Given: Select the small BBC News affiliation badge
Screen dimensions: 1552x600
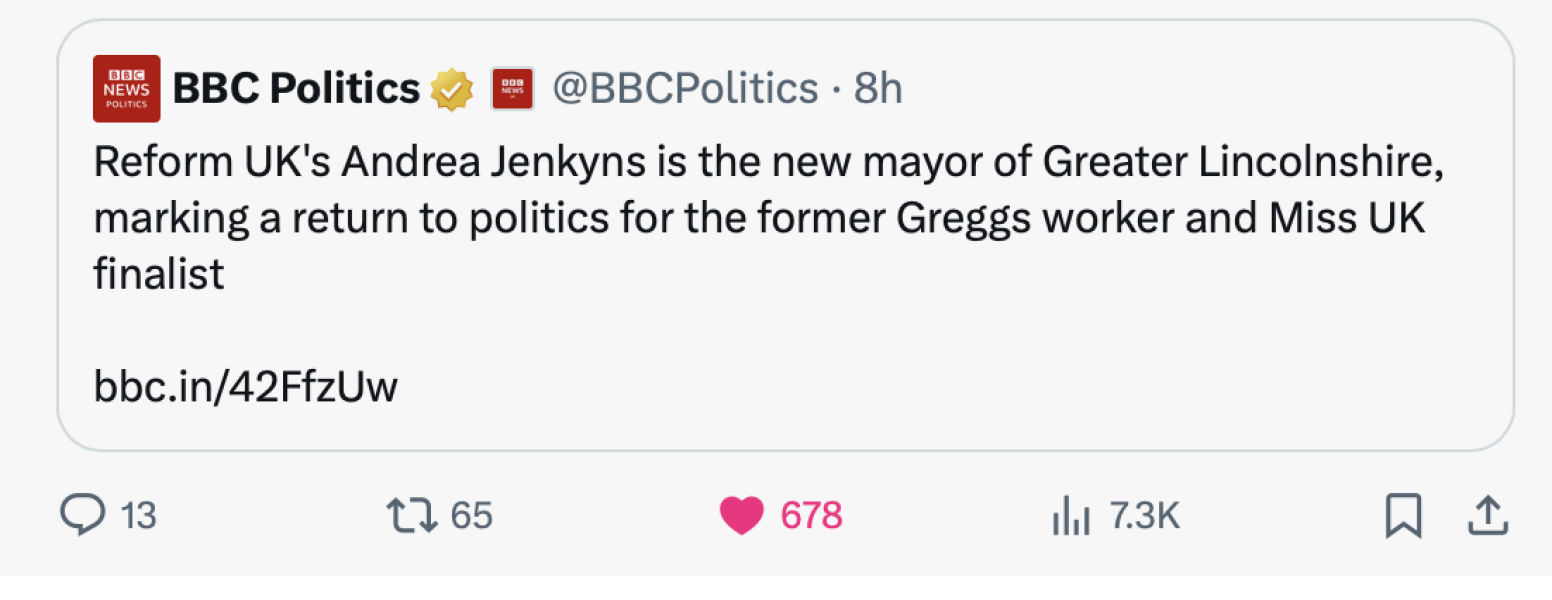Looking at the screenshot, I should point(512,87).
